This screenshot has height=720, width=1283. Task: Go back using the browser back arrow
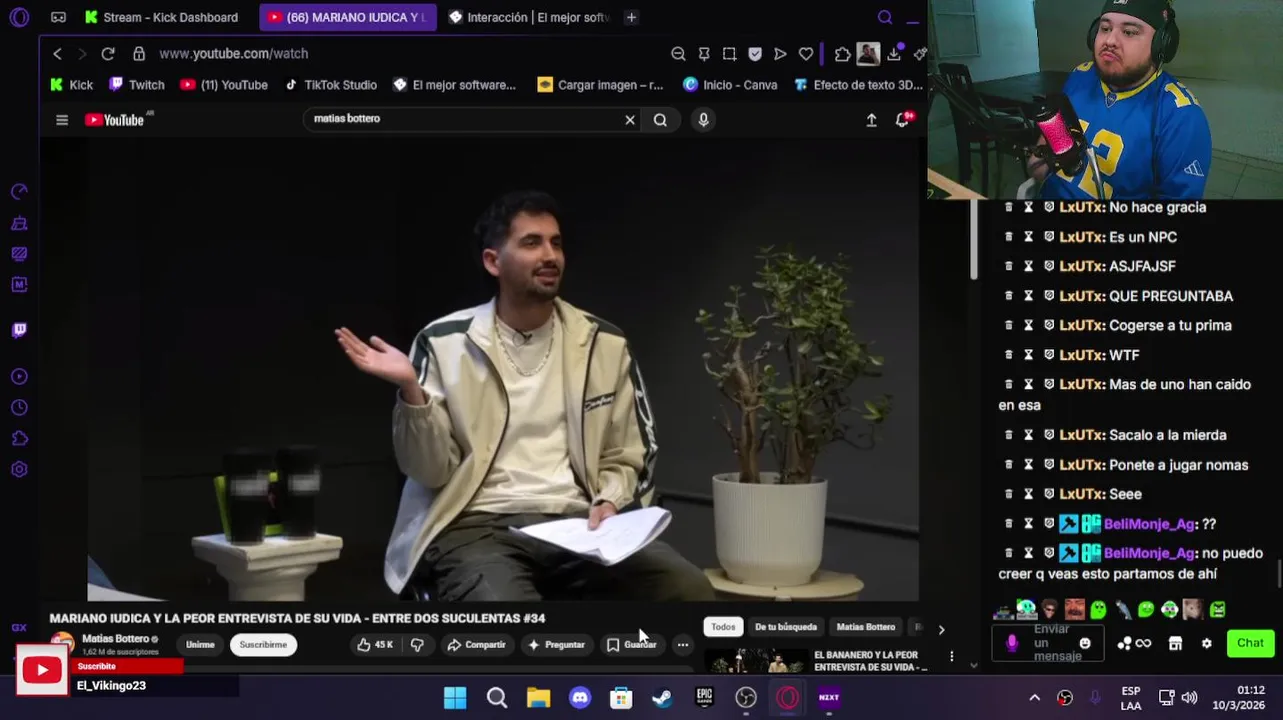(57, 53)
